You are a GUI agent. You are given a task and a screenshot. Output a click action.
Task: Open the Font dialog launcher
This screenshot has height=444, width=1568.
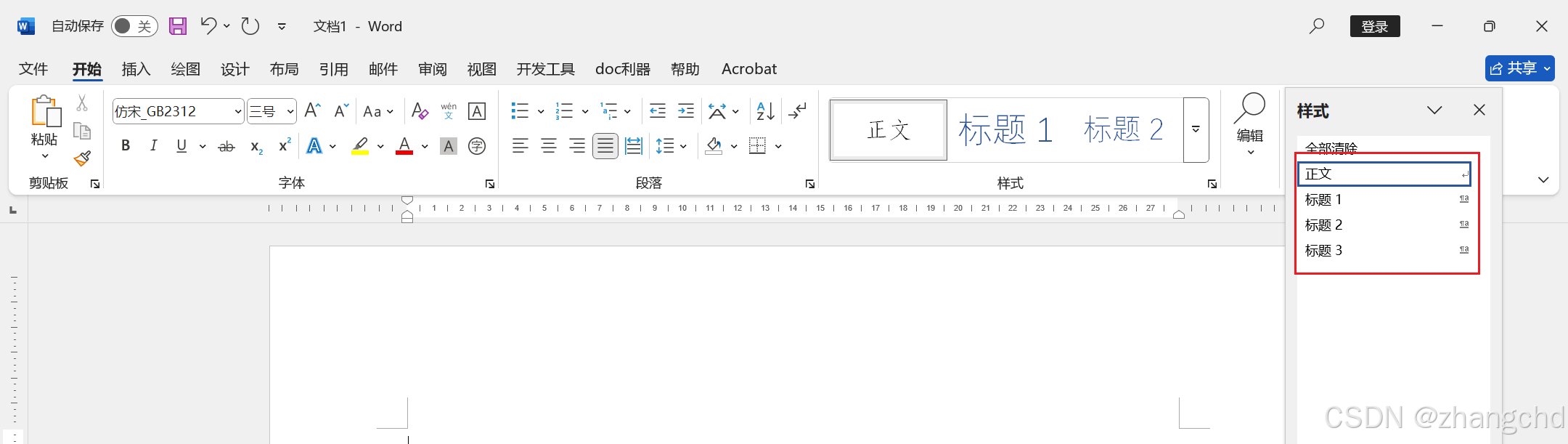490,184
